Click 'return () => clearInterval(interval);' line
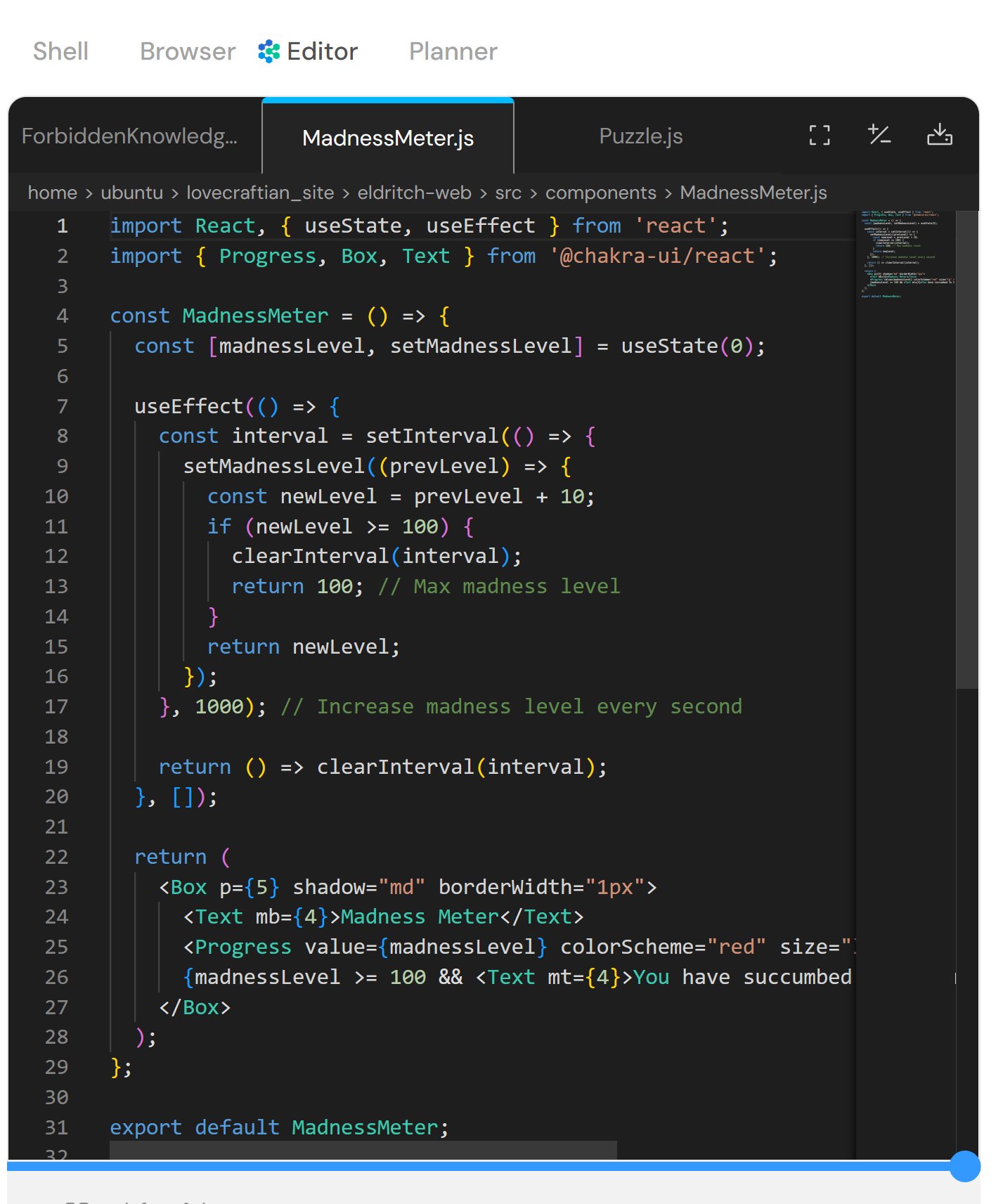The height and width of the screenshot is (1204, 1003). click(382, 767)
